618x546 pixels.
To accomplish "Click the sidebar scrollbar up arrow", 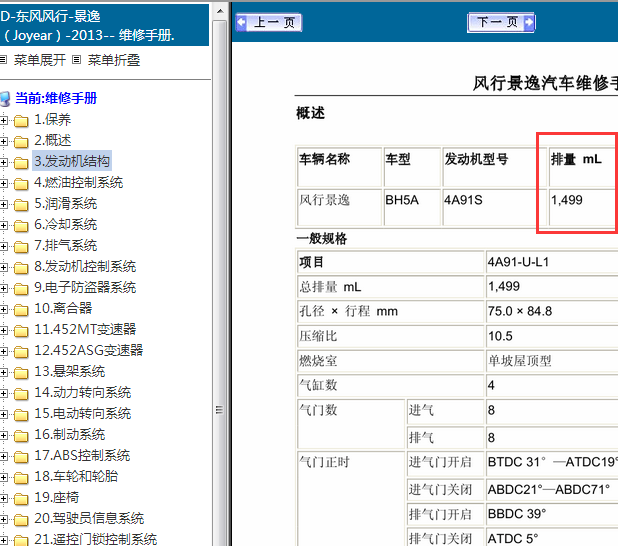I will click(x=220, y=11).
